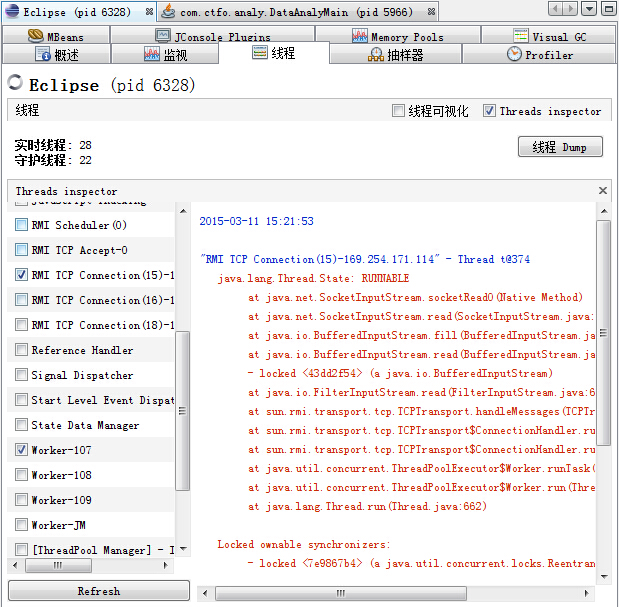Click the RUNNABLE thread state line
The image size is (619, 607).
tap(313, 278)
